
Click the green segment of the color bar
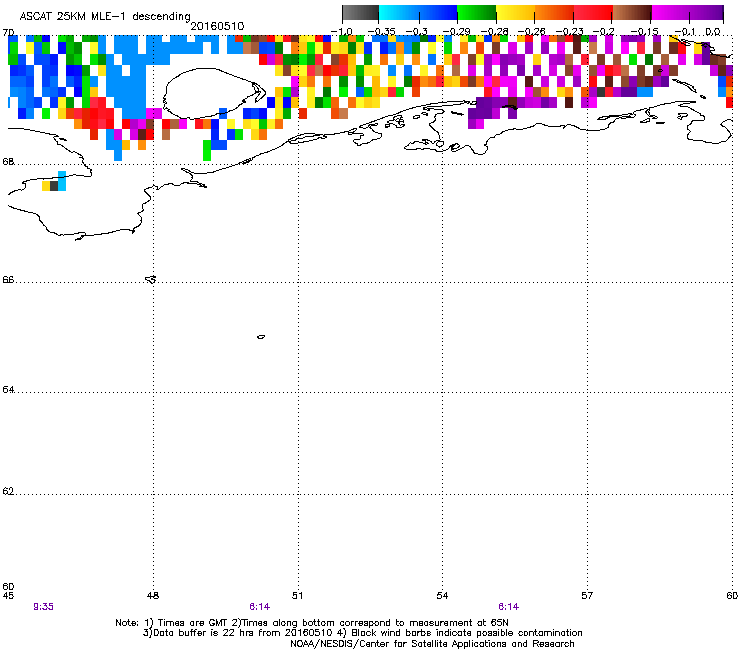[477, 13]
